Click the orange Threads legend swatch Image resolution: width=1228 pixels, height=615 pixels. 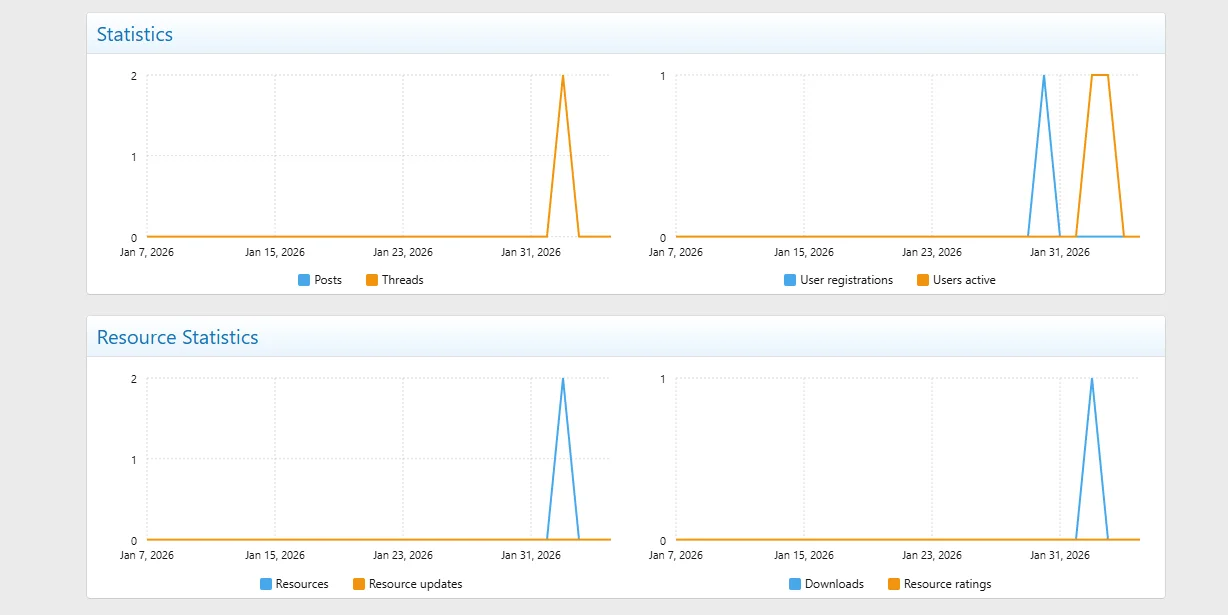(x=372, y=280)
